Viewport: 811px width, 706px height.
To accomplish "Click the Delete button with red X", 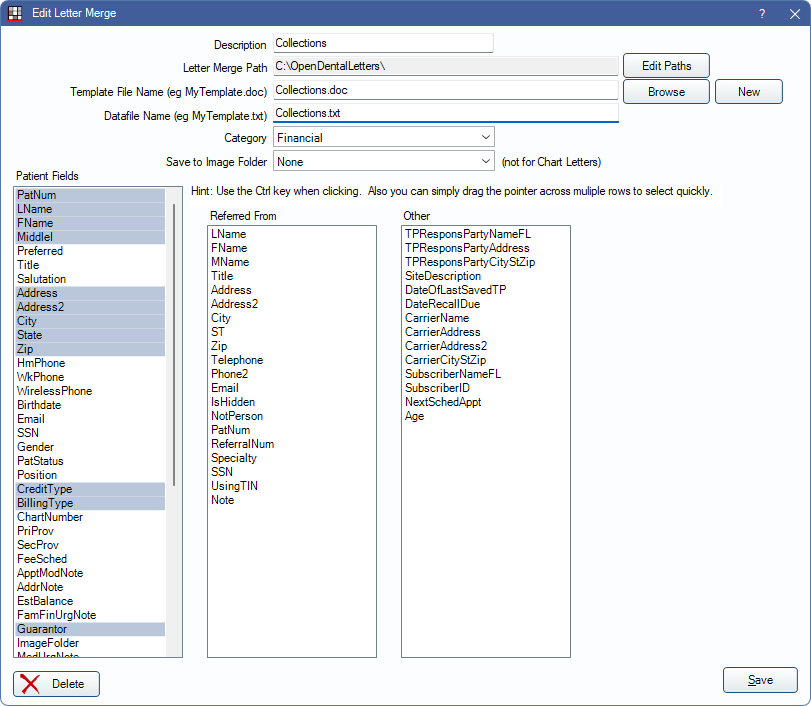I will [x=56, y=684].
